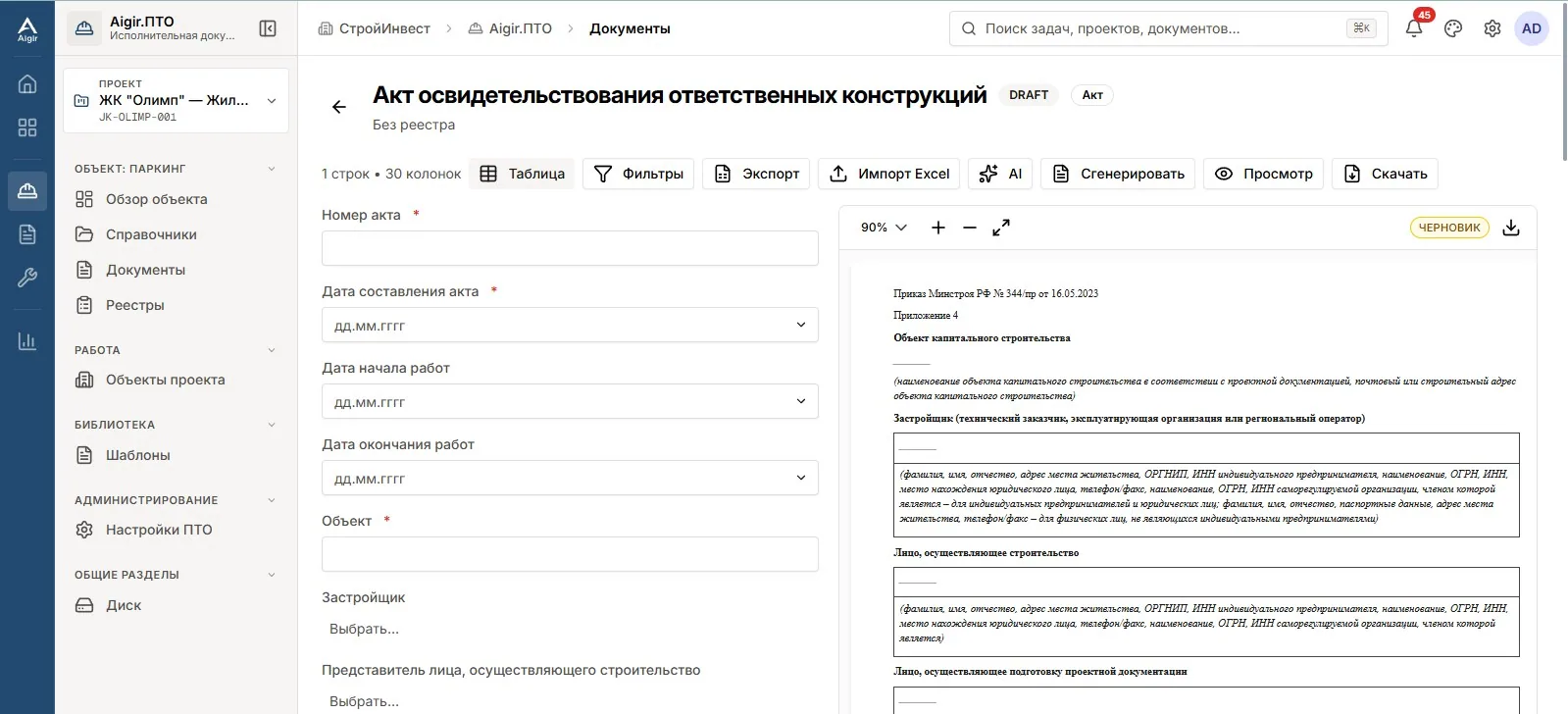This screenshot has height=714, width=1568.
Task: Focus the Номер акта input field
Action: tap(570, 248)
